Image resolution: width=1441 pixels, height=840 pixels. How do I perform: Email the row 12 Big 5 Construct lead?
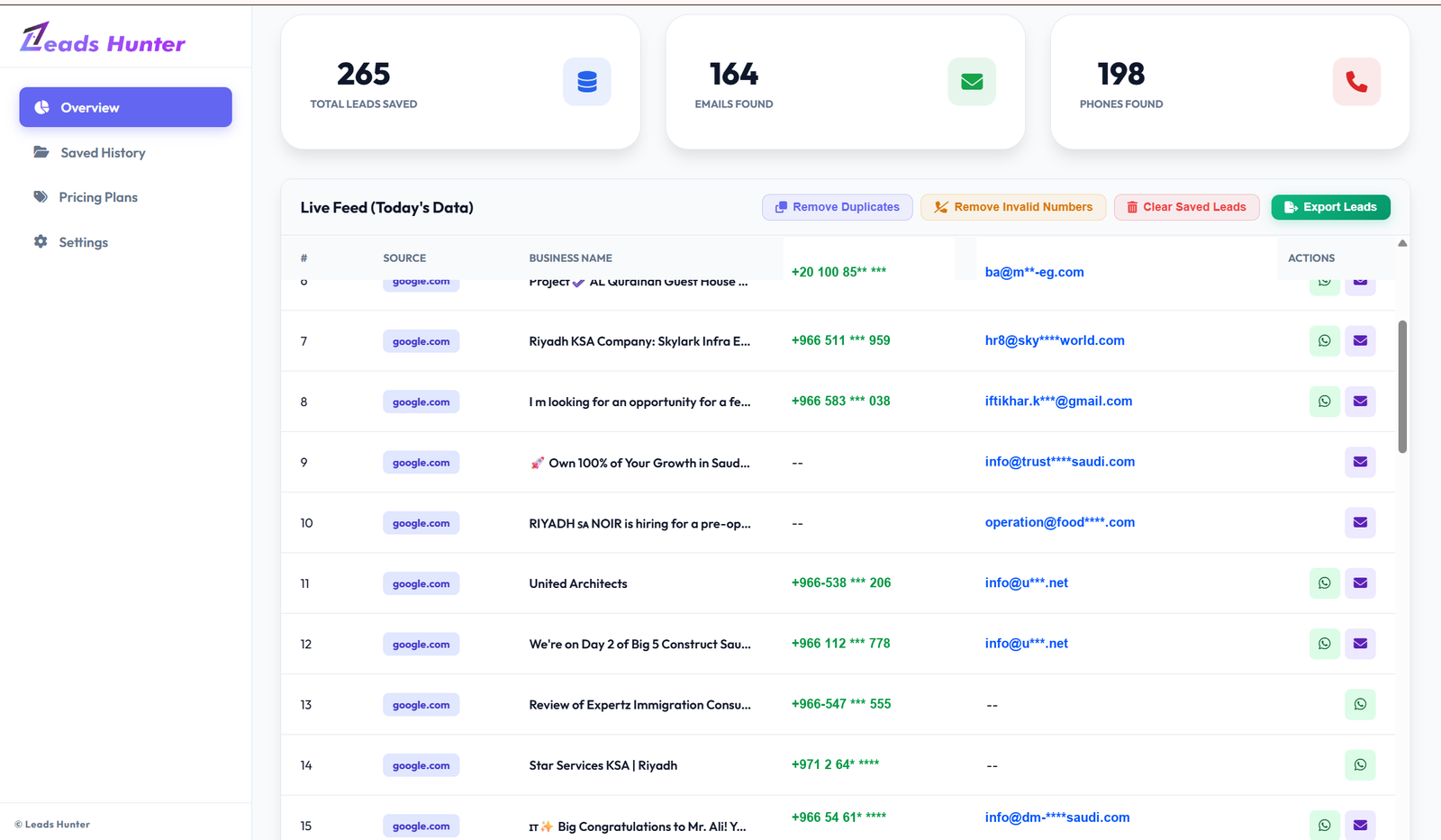point(1360,643)
